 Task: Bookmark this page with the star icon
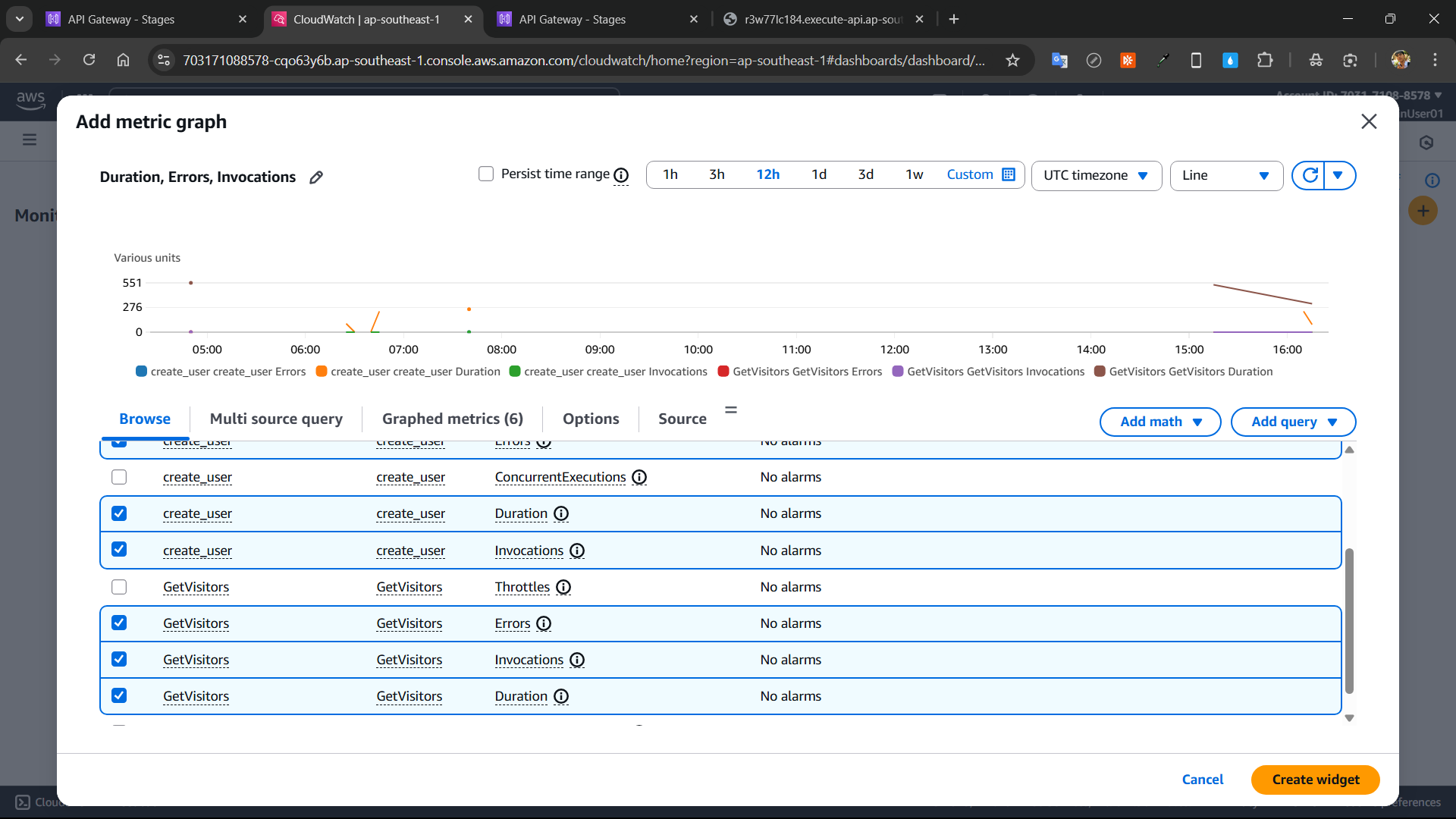1012,60
